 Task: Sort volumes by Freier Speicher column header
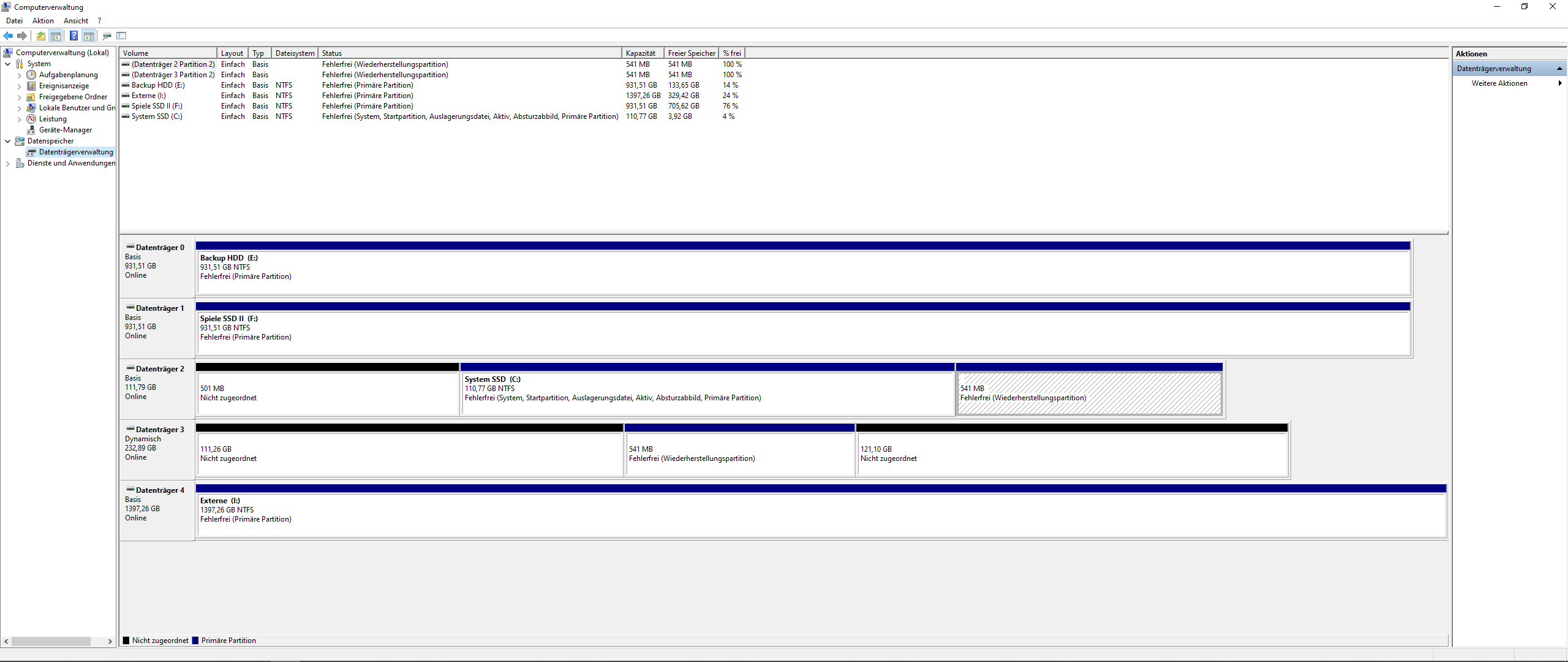(x=691, y=53)
